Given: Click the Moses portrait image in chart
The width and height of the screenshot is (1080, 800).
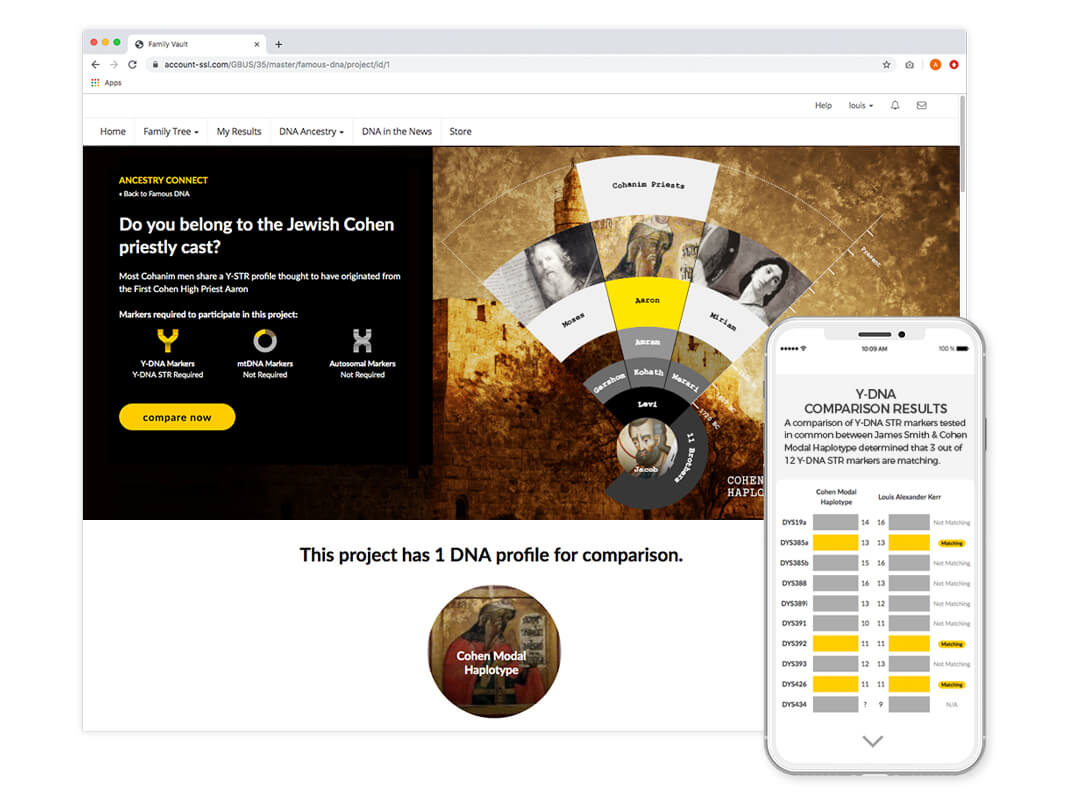Looking at the screenshot, I should pyautogui.click(x=548, y=269).
